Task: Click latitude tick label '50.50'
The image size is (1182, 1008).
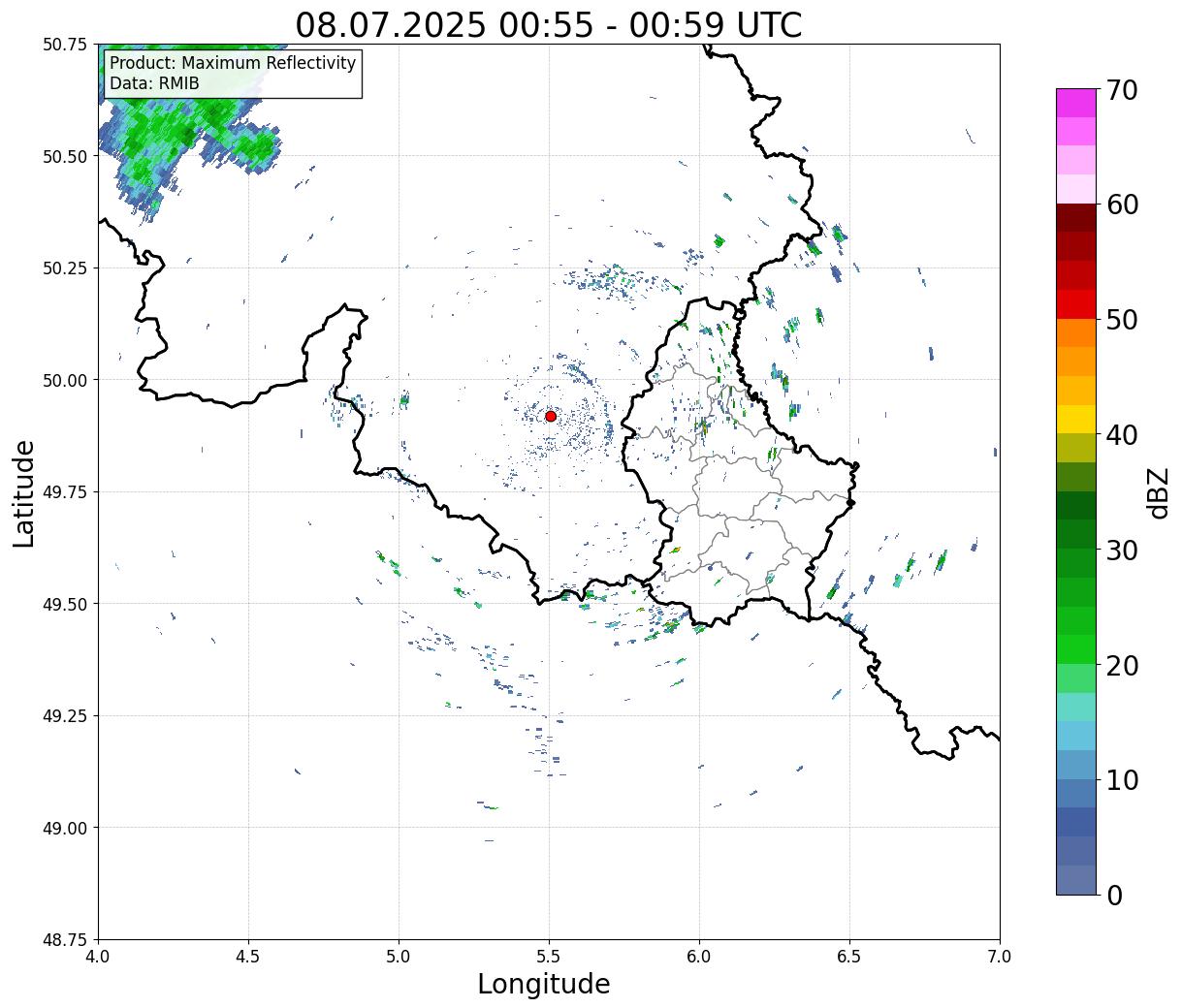Action: tap(65, 156)
